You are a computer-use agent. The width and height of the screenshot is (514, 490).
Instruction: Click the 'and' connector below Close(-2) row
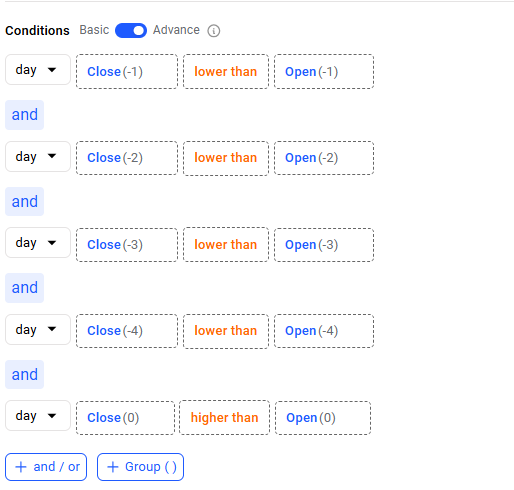(x=24, y=201)
